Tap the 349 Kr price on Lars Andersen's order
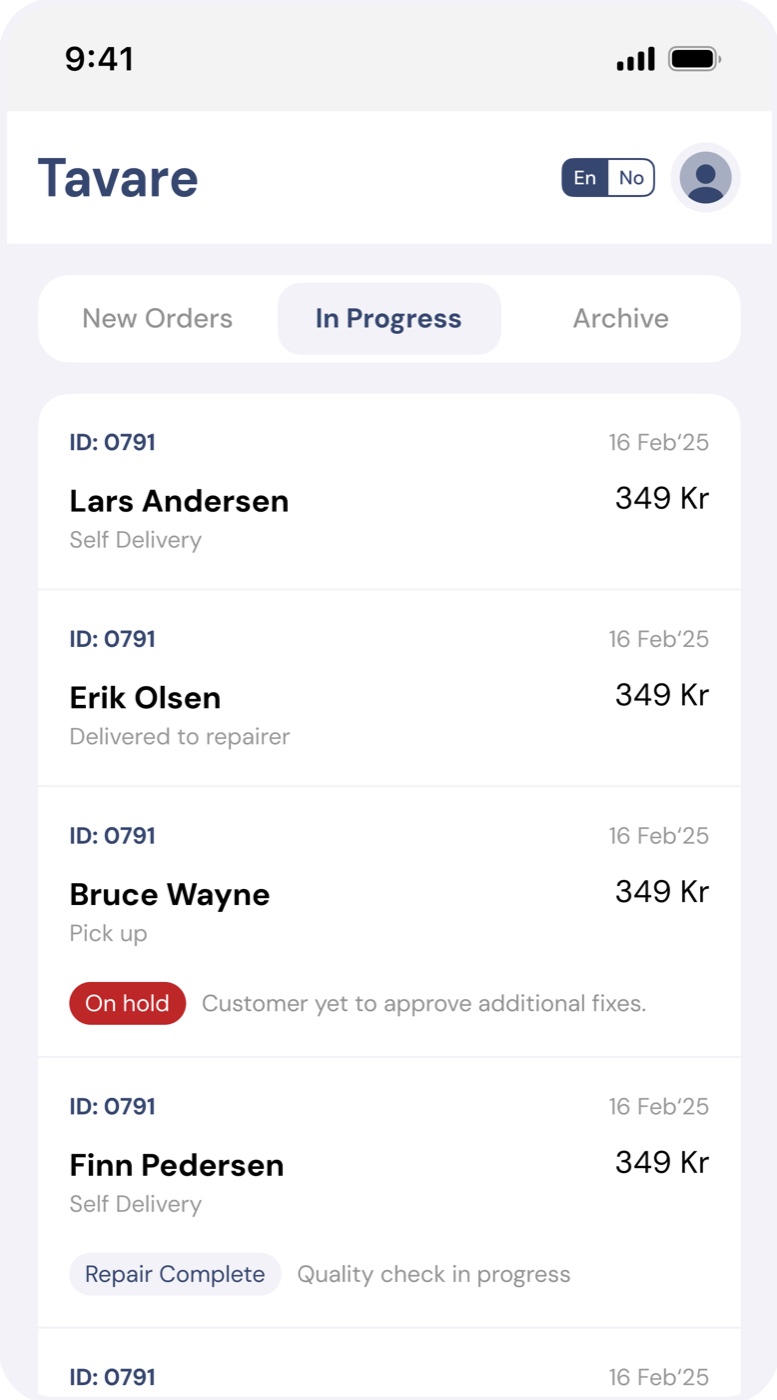Image resolution: width=777 pixels, height=1400 pixels. [662, 498]
